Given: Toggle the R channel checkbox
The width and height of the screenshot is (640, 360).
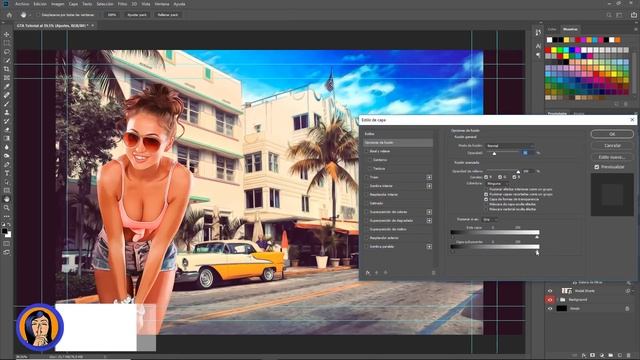Looking at the screenshot, I should tap(486, 177).
